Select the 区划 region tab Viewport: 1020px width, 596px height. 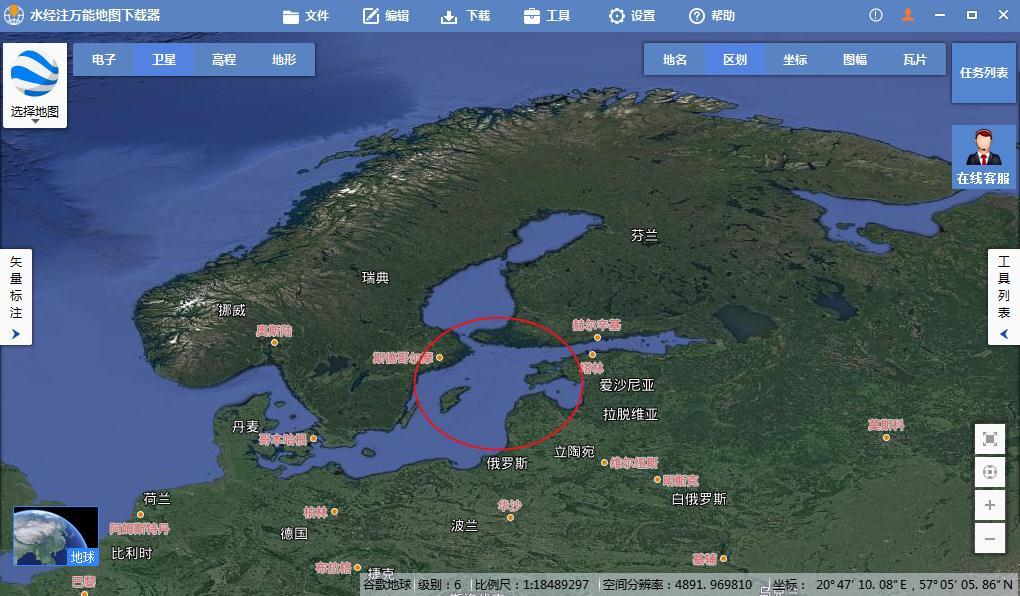735,60
